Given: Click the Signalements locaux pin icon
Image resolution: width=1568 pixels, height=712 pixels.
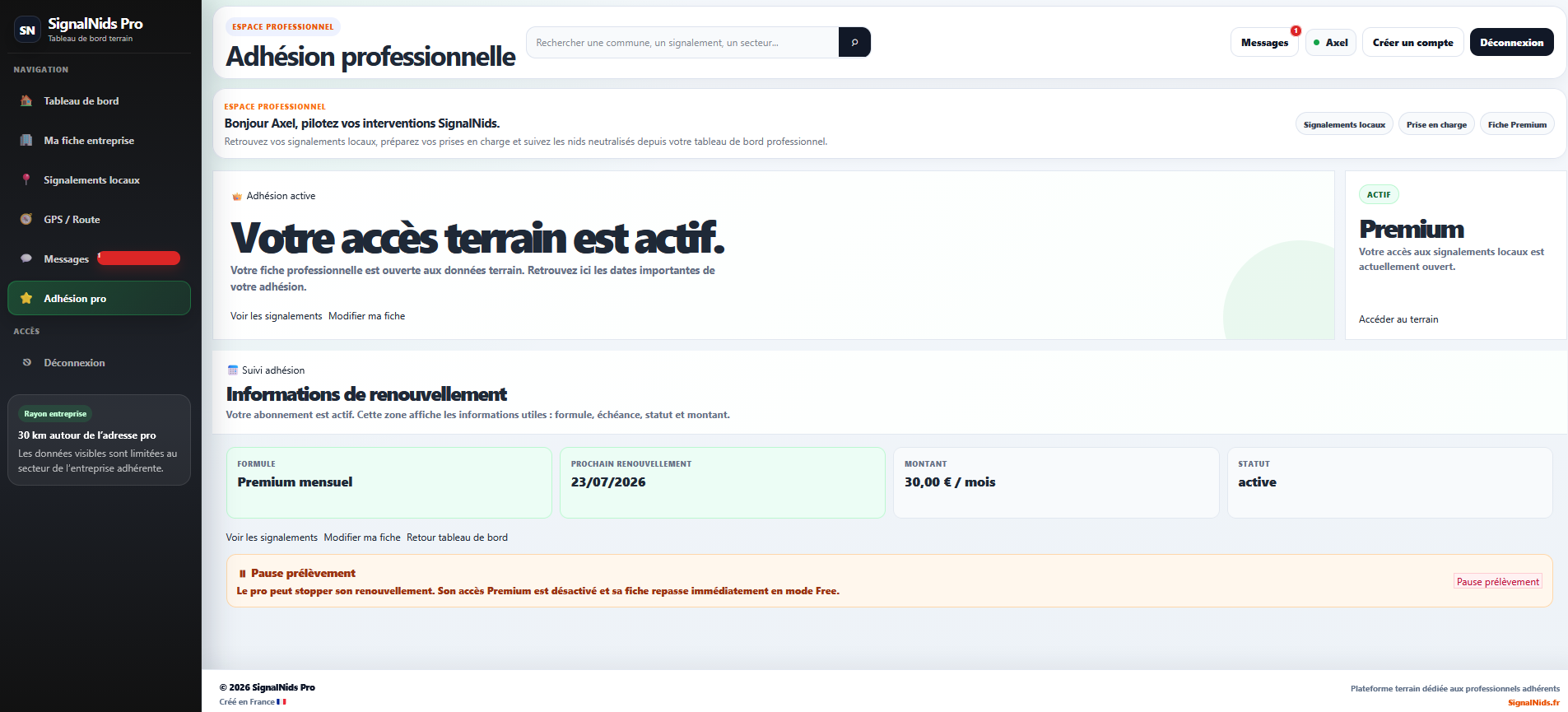Looking at the screenshot, I should (26, 179).
